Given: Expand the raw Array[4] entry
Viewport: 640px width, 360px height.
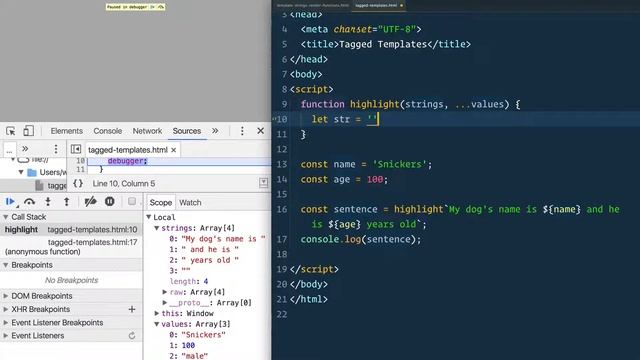Looking at the screenshot, I should (164, 292).
